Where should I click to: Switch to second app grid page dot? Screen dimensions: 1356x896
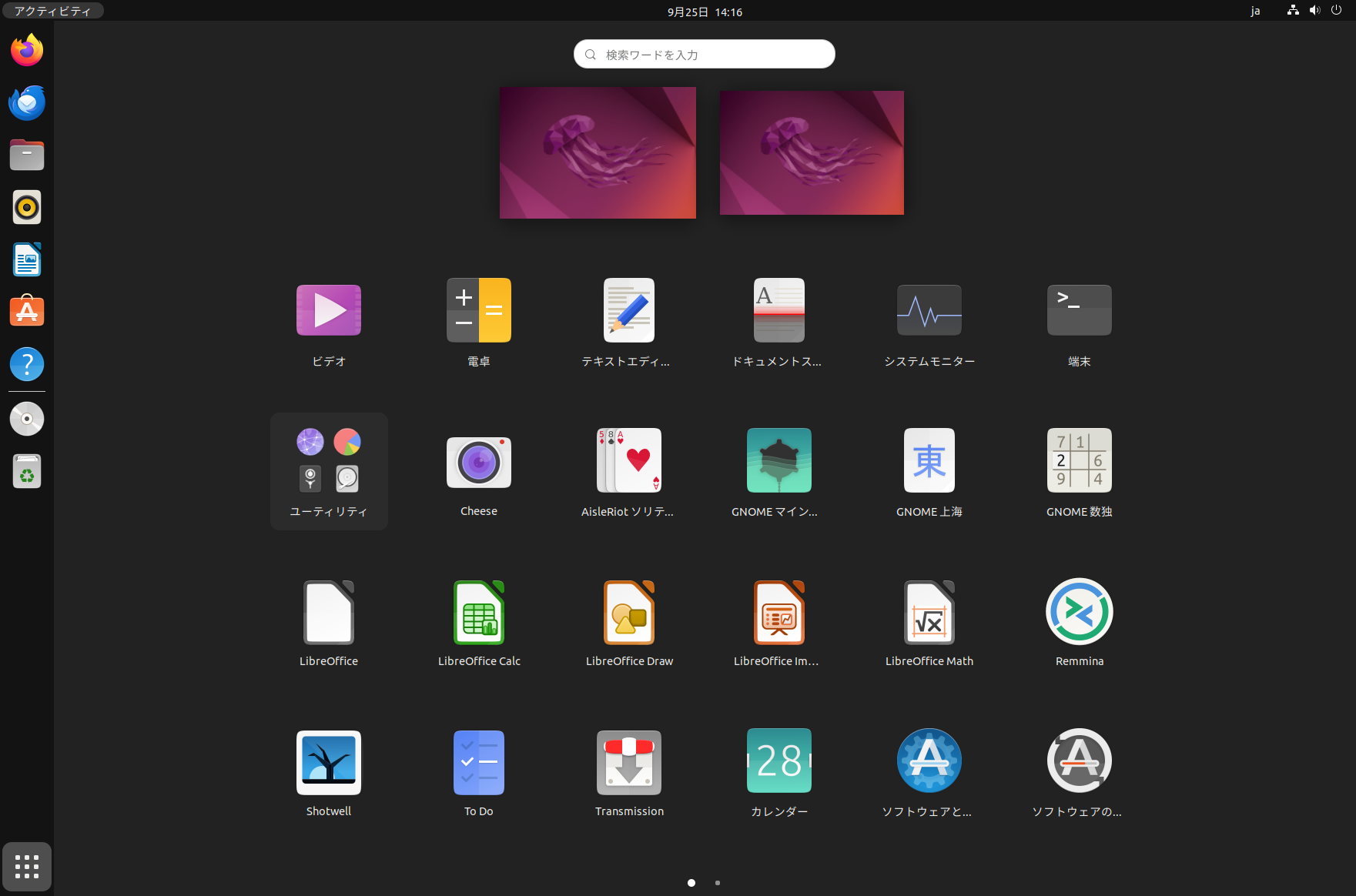point(718,883)
